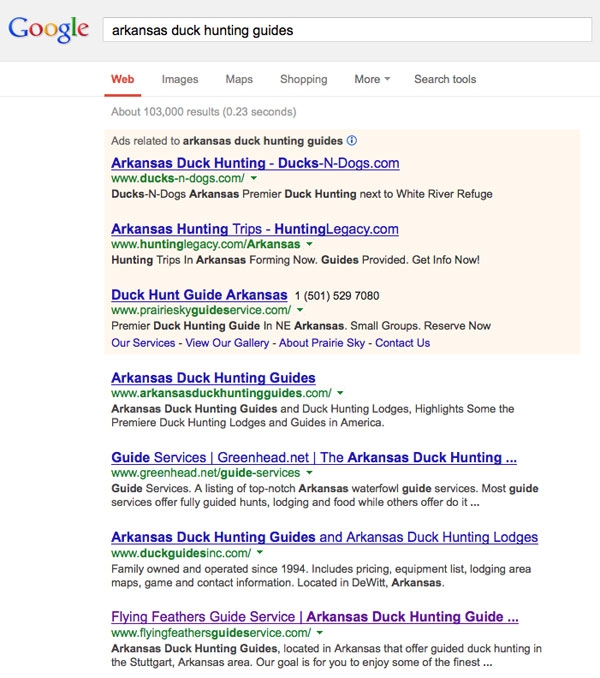Viewport: 600px width, 678px height.
Task: Open the Maps tab
Action: tap(239, 79)
